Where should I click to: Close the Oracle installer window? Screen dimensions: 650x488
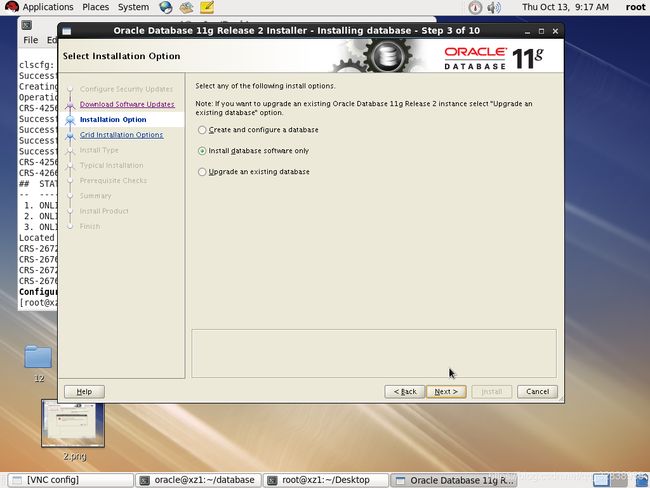(555, 31)
